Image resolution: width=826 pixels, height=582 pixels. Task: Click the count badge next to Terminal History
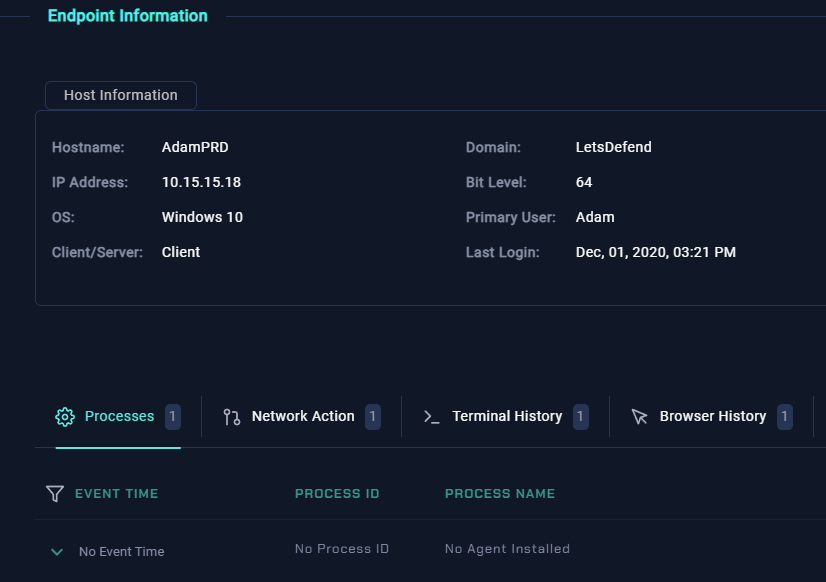[x=581, y=417]
